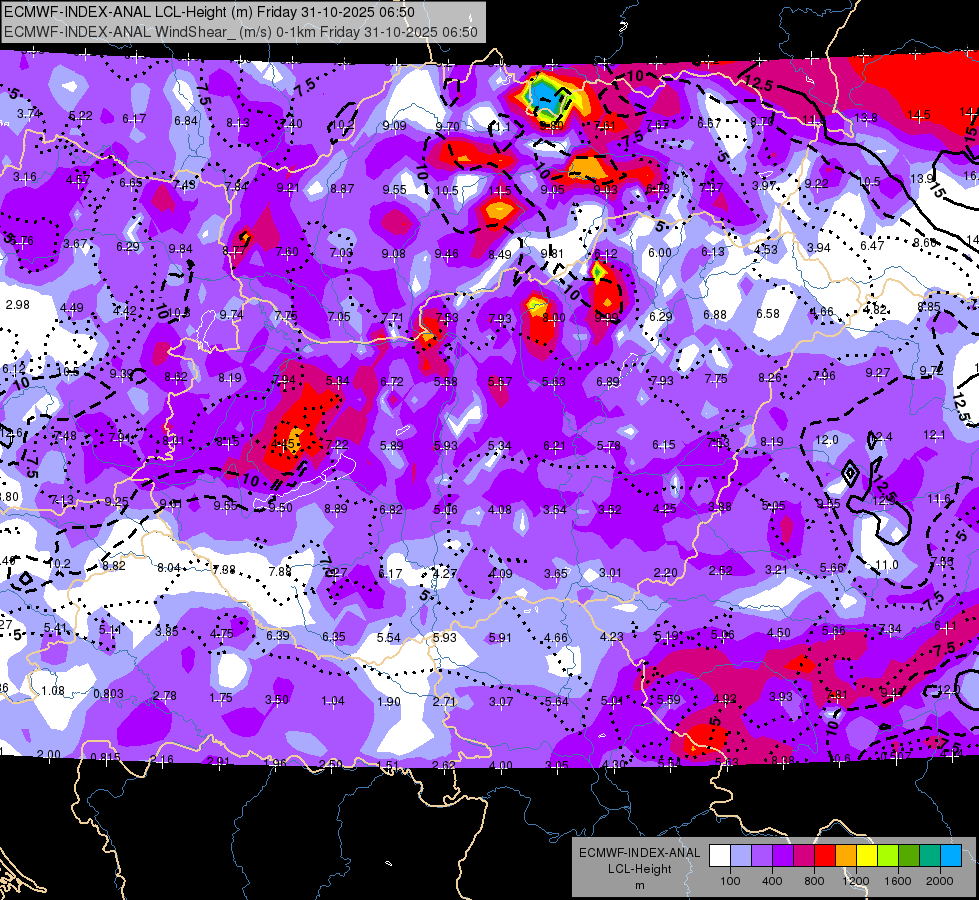Click the grid value 2.98

tap(17, 305)
